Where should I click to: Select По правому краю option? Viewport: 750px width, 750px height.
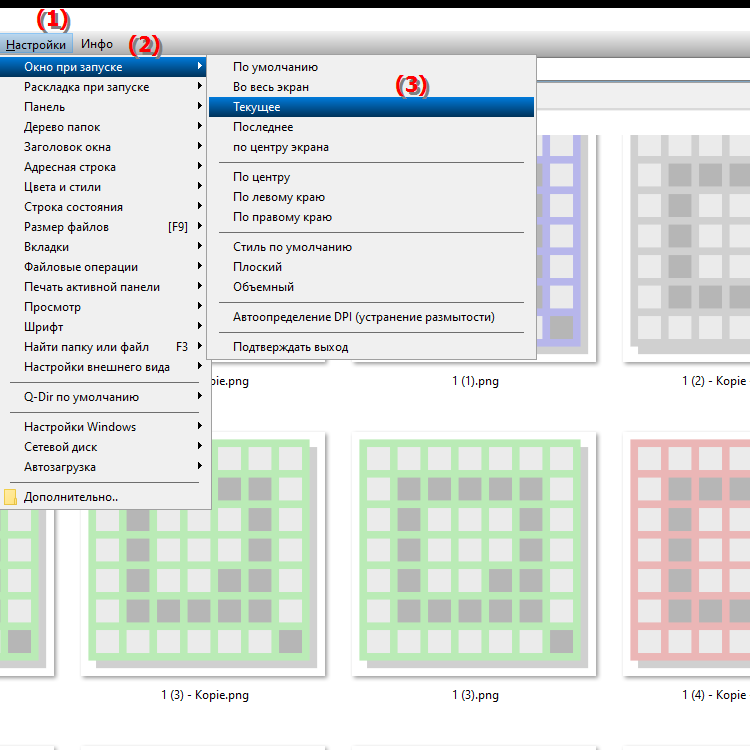371,217
